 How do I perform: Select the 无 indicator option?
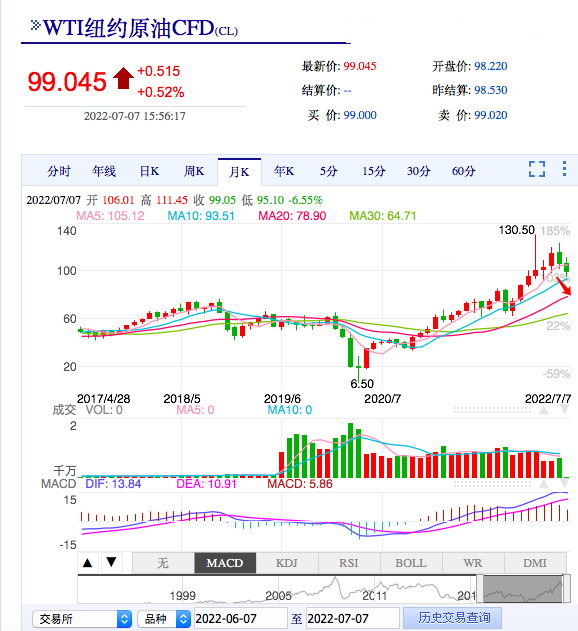[x=163, y=563]
